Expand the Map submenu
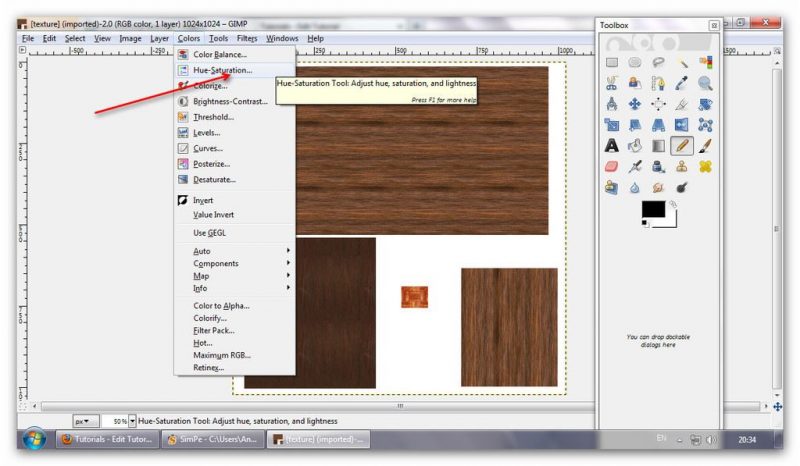The width and height of the screenshot is (800, 466). pyautogui.click(x=235, y=276)
